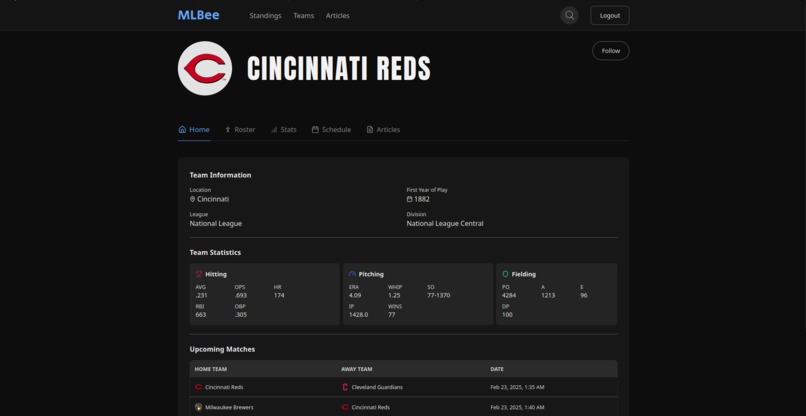The height and width of the screenshot is (416, 806).
Task: Click the ERA value 4.09
Action: tap(355, 295)
